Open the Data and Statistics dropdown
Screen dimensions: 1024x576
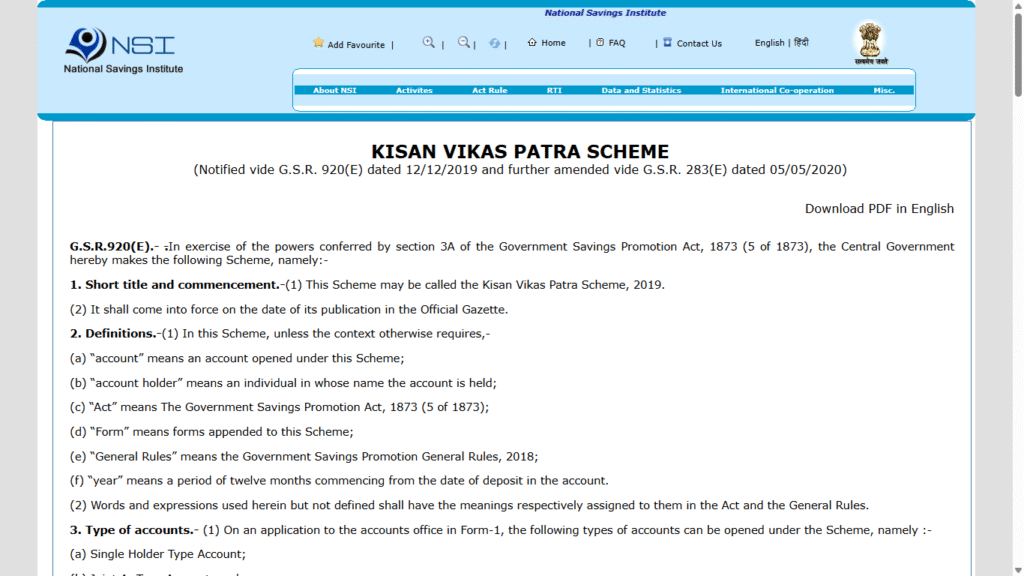pos(640,89)
